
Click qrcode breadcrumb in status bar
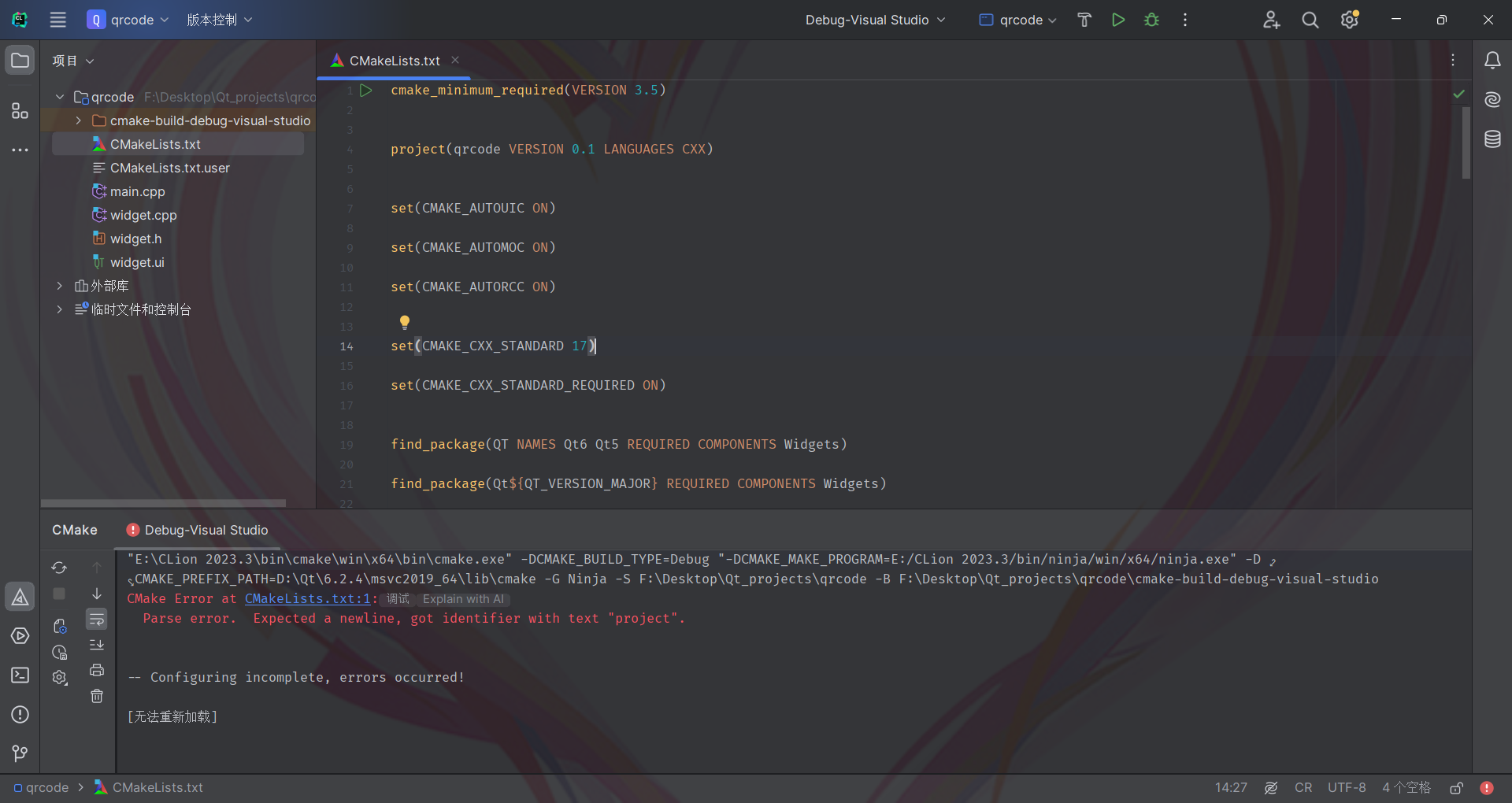point(41,788)
